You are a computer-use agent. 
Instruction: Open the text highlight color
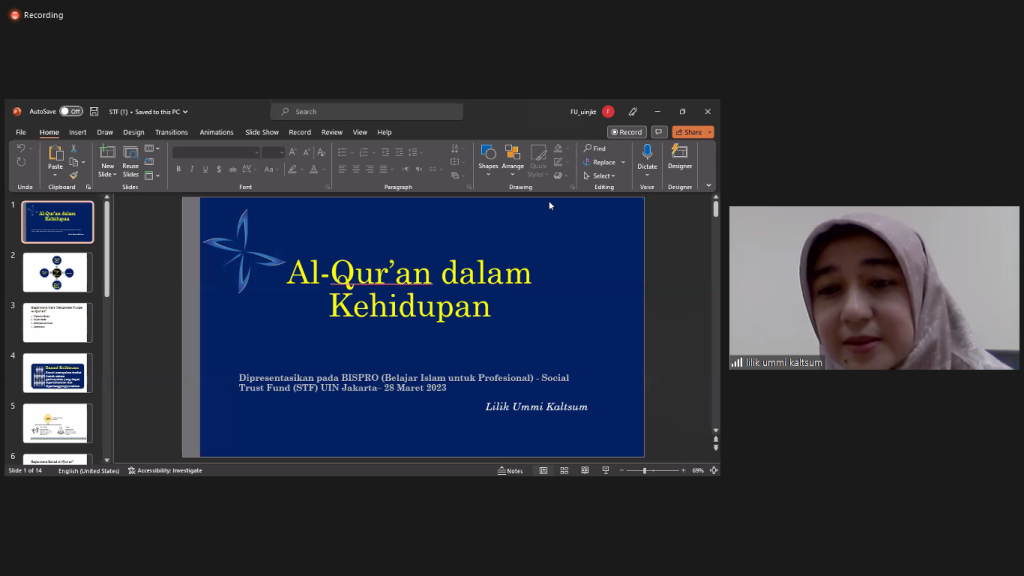[293, 169]
